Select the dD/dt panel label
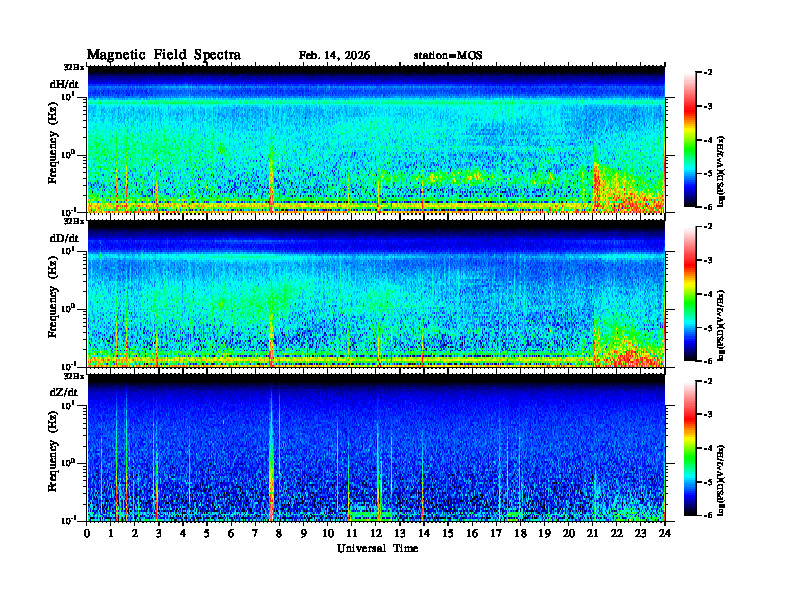Image resolution: width=792 pixels, height=612 pixels. click(x=64, y=238)
